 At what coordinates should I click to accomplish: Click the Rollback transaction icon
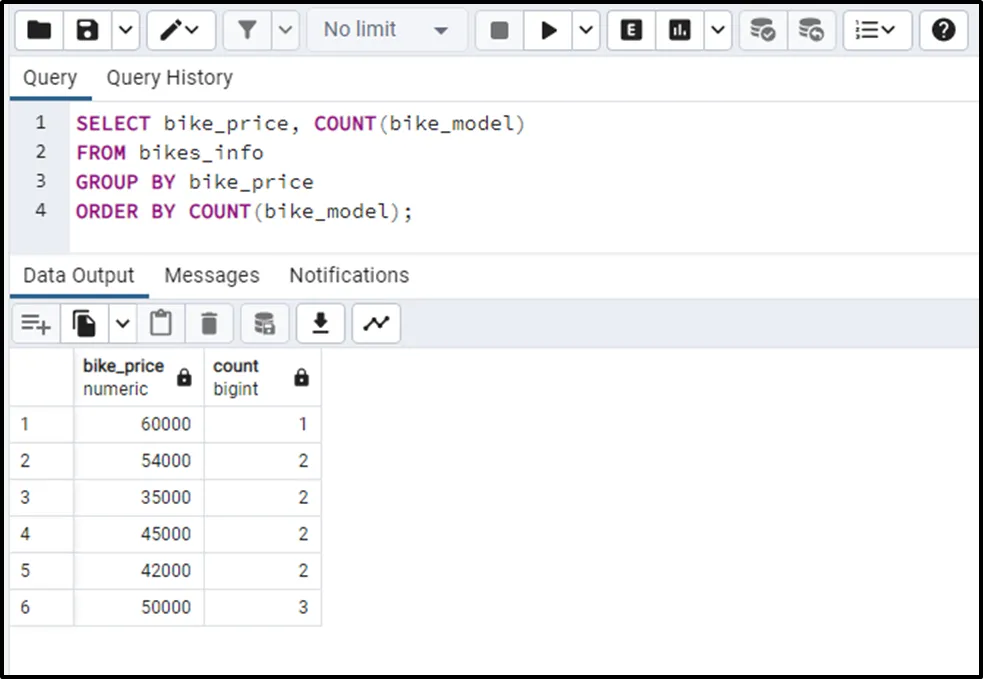tap(811, 30)
